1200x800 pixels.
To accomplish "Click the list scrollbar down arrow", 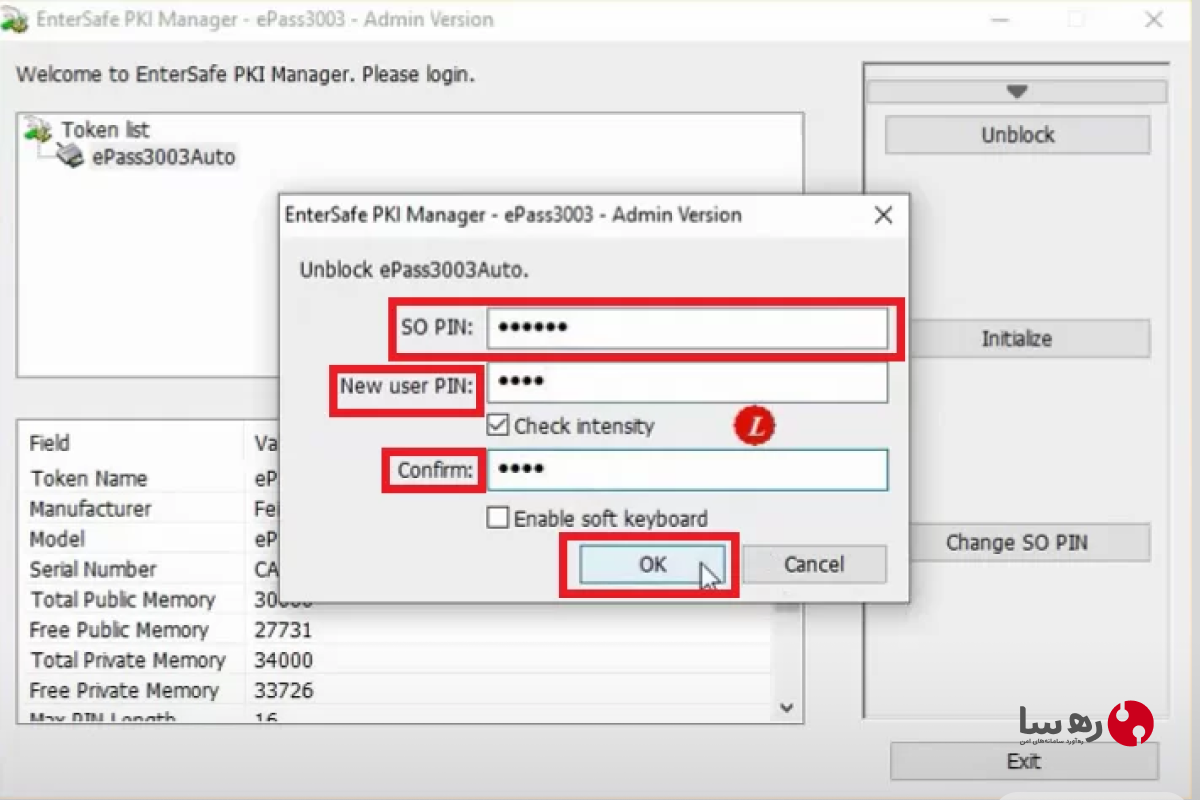I will pyautogui.click(x=787, y=707).
